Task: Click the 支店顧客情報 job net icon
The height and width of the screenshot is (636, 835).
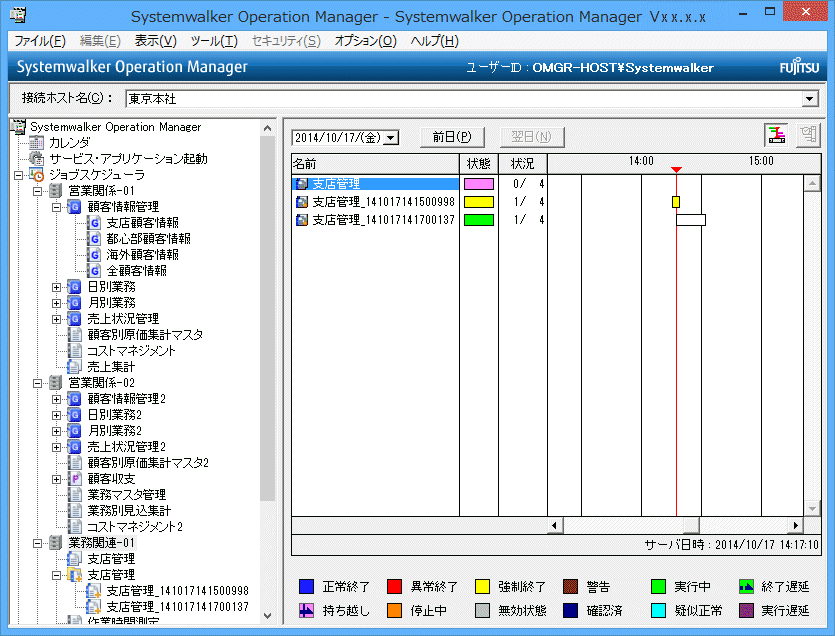Action: click(94, 223)
